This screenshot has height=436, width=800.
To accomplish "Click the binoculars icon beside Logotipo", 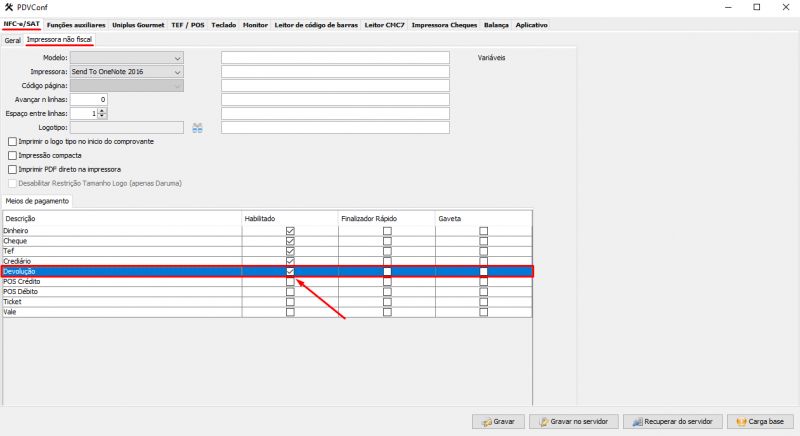I will pyautogui.click(x=197, y=127).
